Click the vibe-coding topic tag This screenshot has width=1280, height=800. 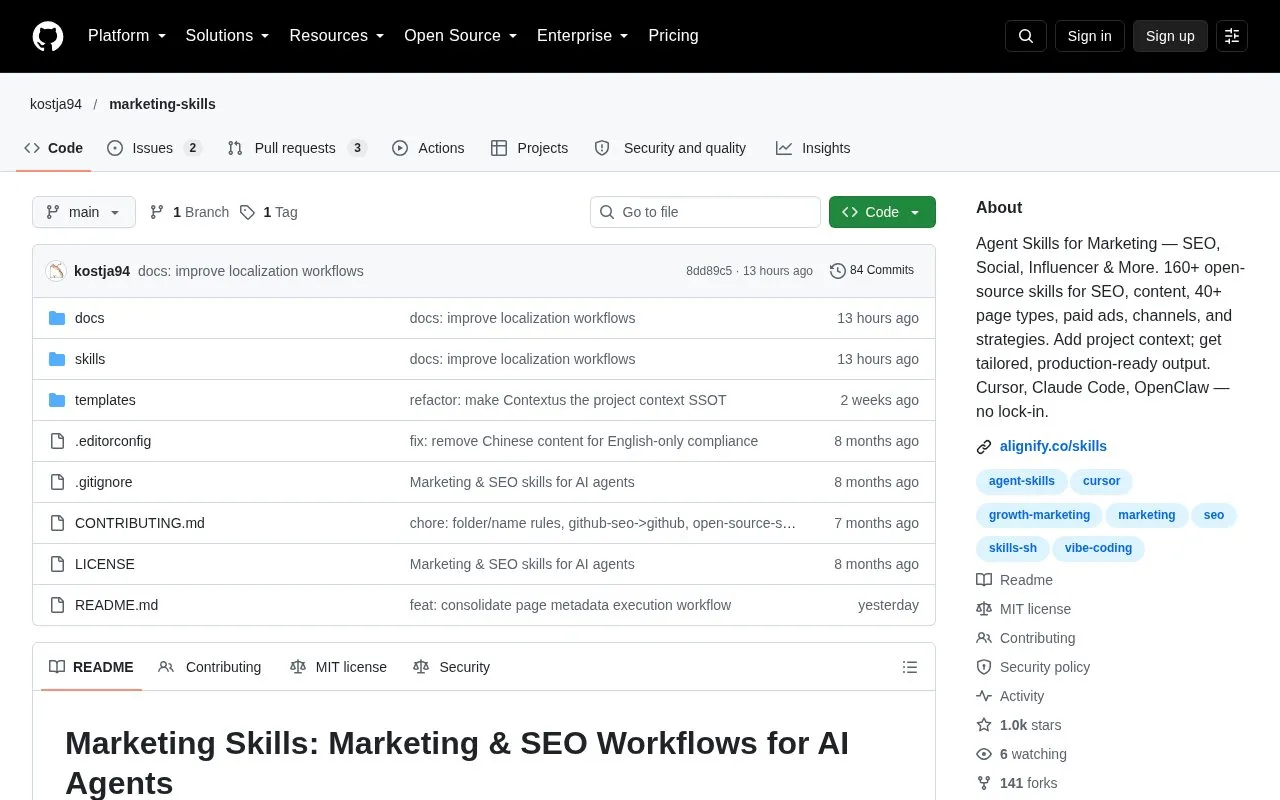click(1098, 548)
